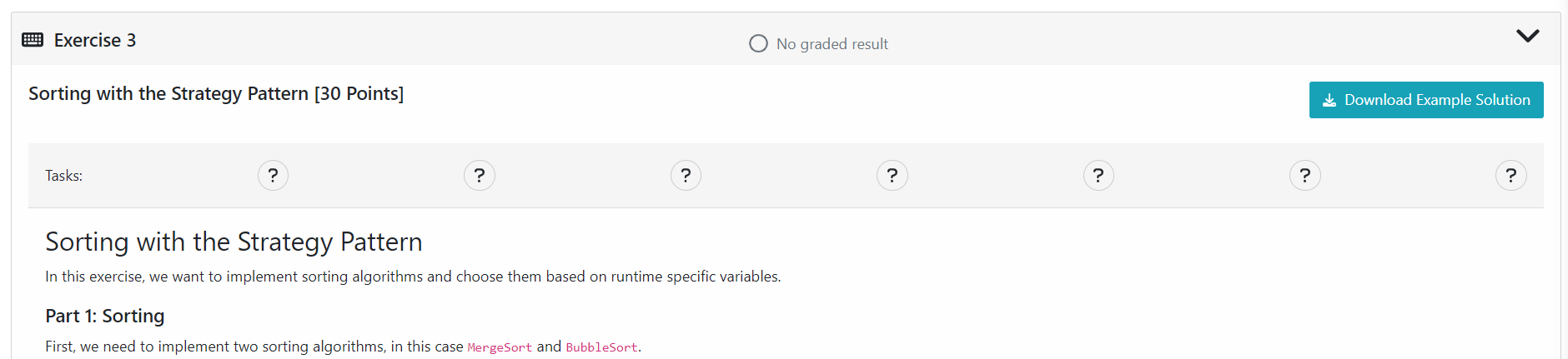Select the sixth task question mark icon
Image resolution: width=1568 pixels, height=359 pixels.
click(x=1305, y=176)
